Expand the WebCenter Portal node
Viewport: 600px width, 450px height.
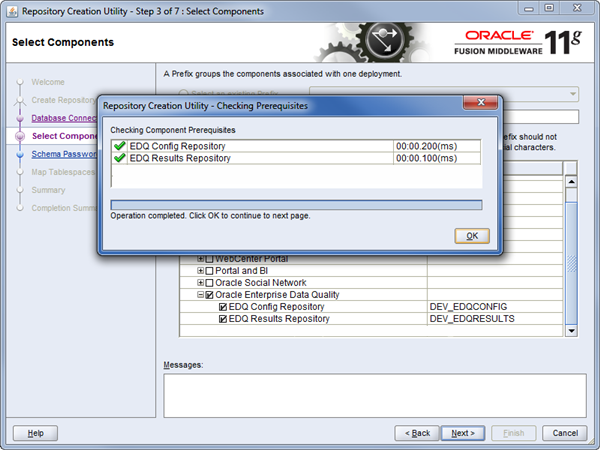201,259
